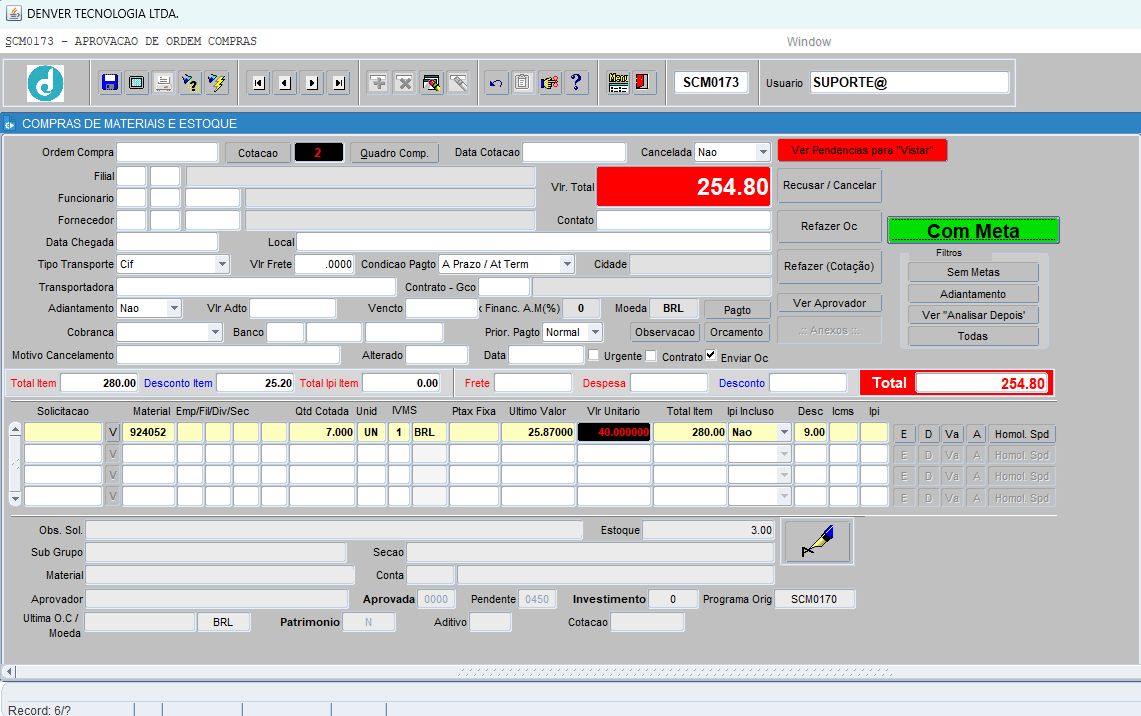Viewport: 1141px width, 716px height.
Task: Apply the Adiantamento filter button
Action: (x=973, y=294)
